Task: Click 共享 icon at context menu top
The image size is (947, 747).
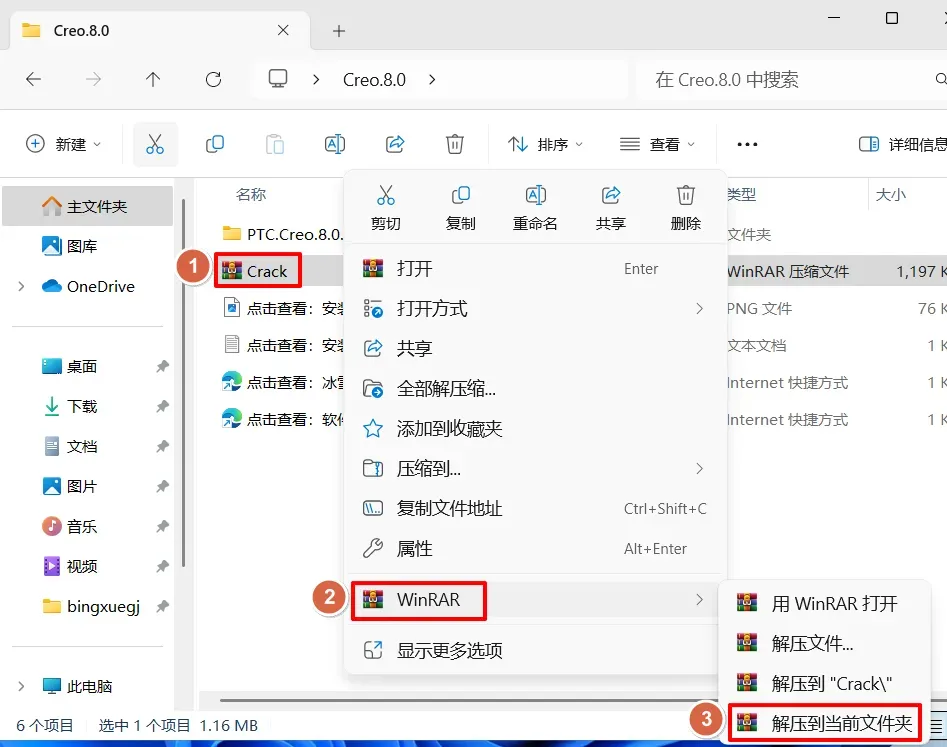Action: click(x=611, y=208)
